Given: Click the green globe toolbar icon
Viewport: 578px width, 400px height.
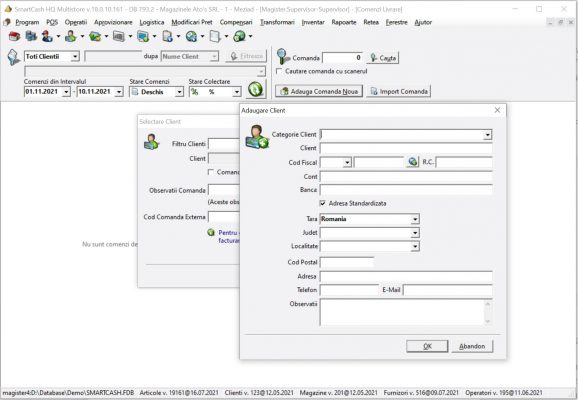Looking at the screenshot, I should 239,36.
